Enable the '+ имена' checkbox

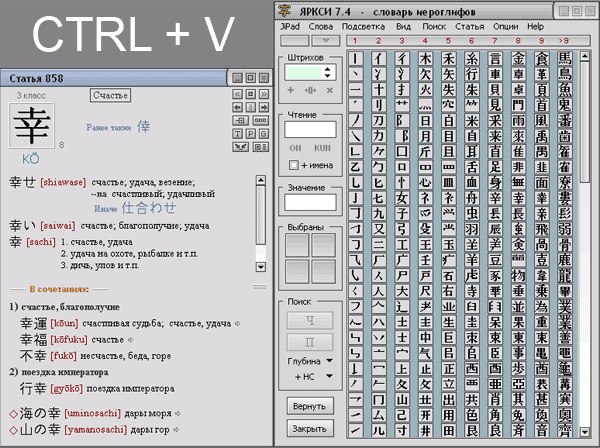(293, 165)
